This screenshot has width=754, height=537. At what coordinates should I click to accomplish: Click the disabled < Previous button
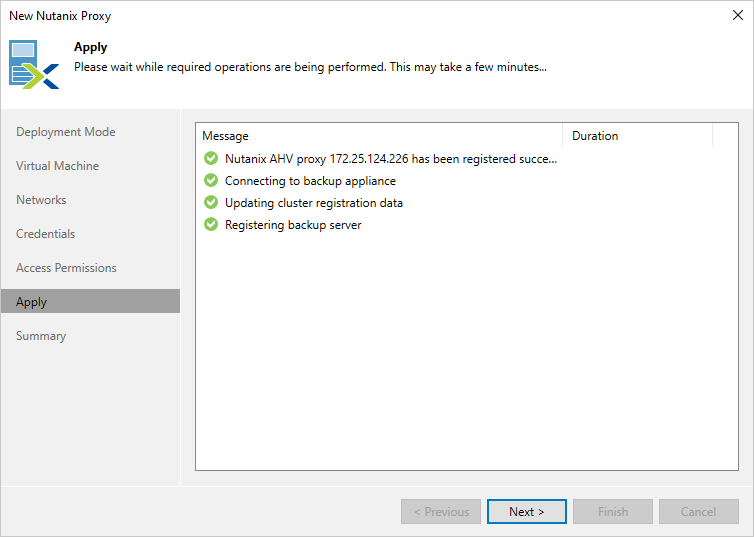point(441,512)
